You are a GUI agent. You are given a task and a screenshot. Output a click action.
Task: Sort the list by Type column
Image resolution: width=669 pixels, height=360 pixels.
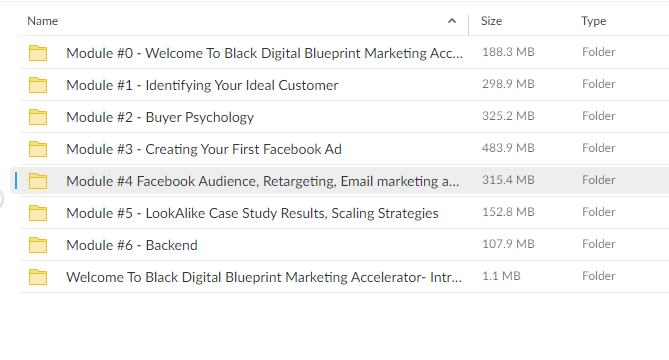(x=593, y=21)
